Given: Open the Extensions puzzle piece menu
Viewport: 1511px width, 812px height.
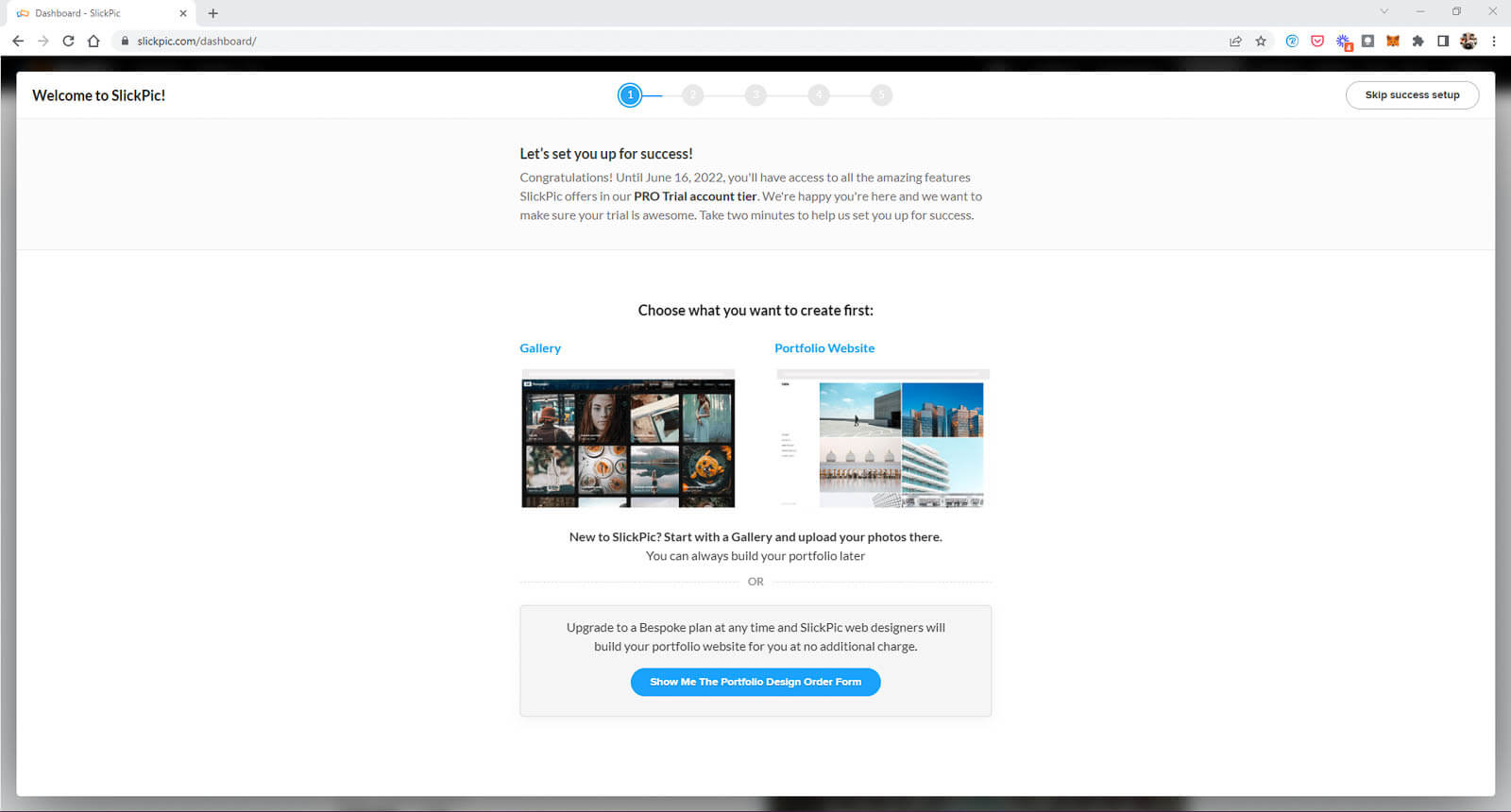Looking at the screenshot, I should coord(1418,42).
